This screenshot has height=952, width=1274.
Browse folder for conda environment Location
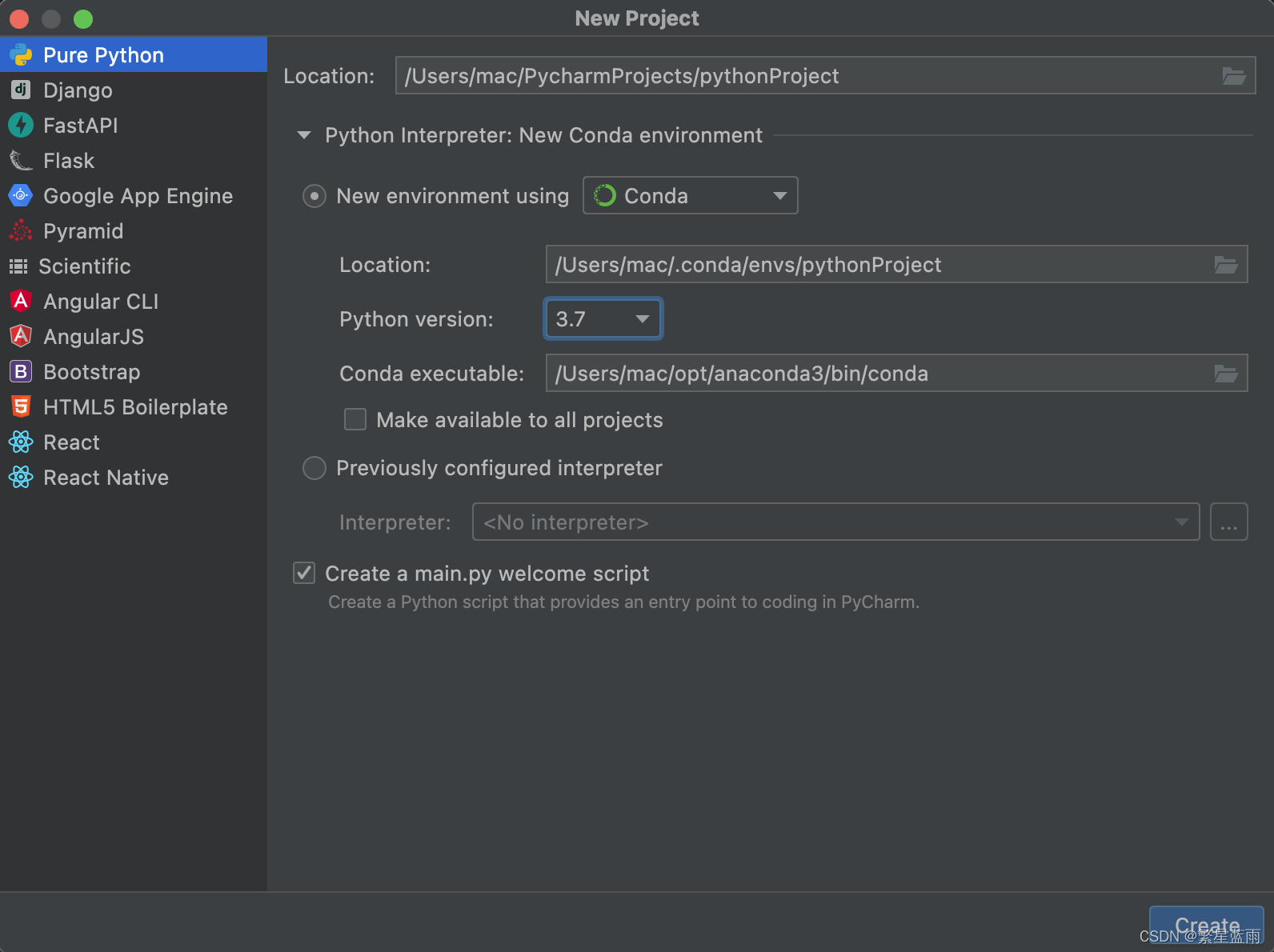[x=1226, y=265]
